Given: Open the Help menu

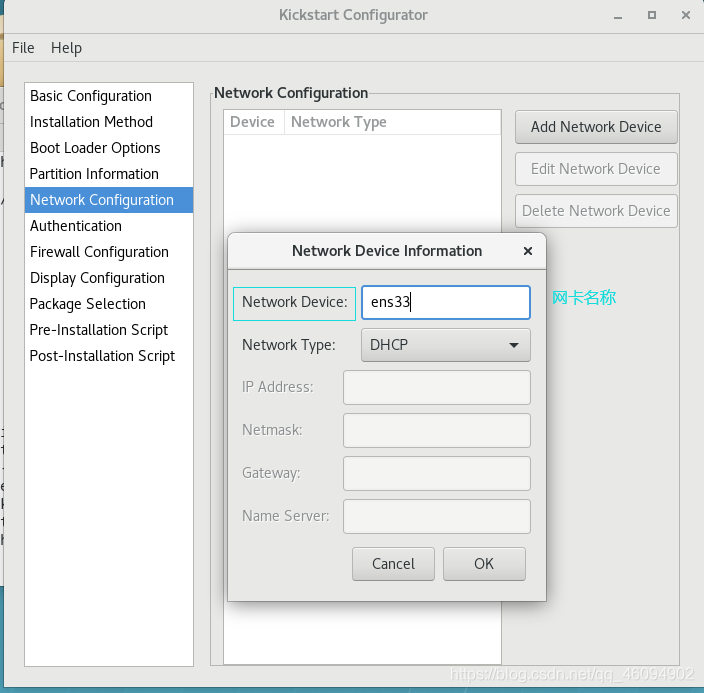Looking at the screenshot, I should 66,48.
